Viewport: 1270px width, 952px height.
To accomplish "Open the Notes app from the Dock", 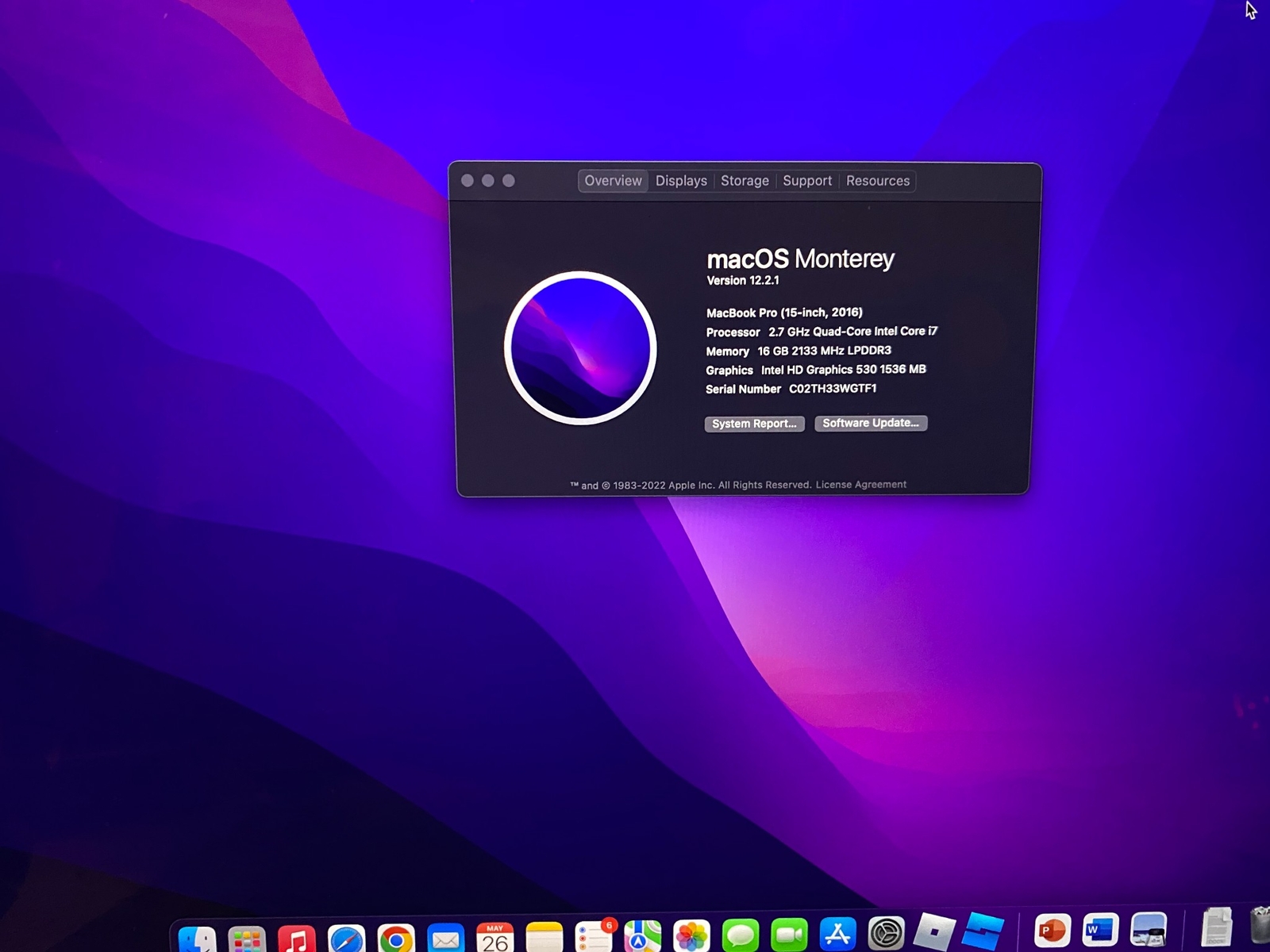I will point(545,938).
